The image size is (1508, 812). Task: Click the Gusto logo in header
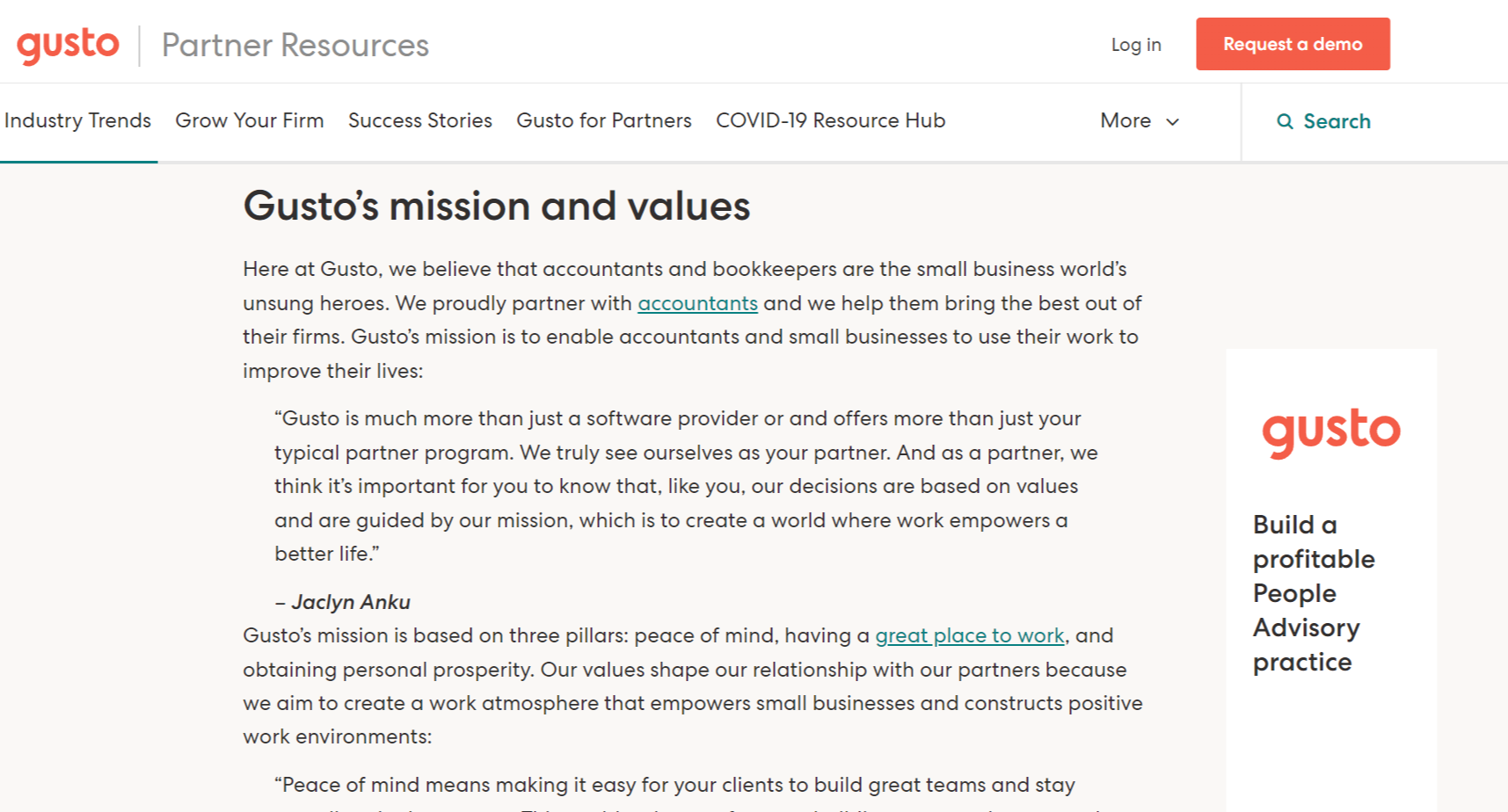tap(68, 45)
